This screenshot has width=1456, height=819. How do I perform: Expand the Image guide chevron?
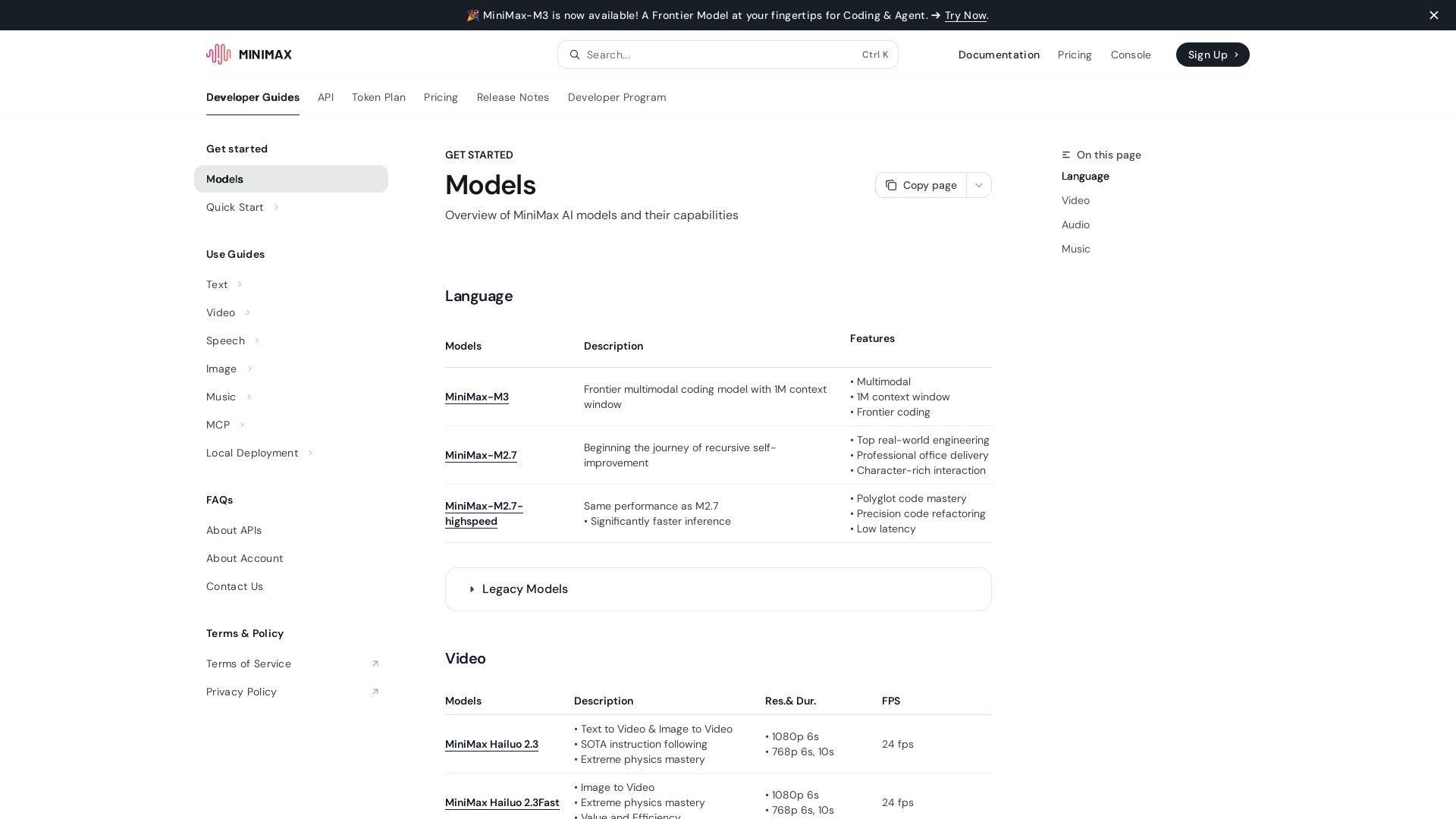249,369
